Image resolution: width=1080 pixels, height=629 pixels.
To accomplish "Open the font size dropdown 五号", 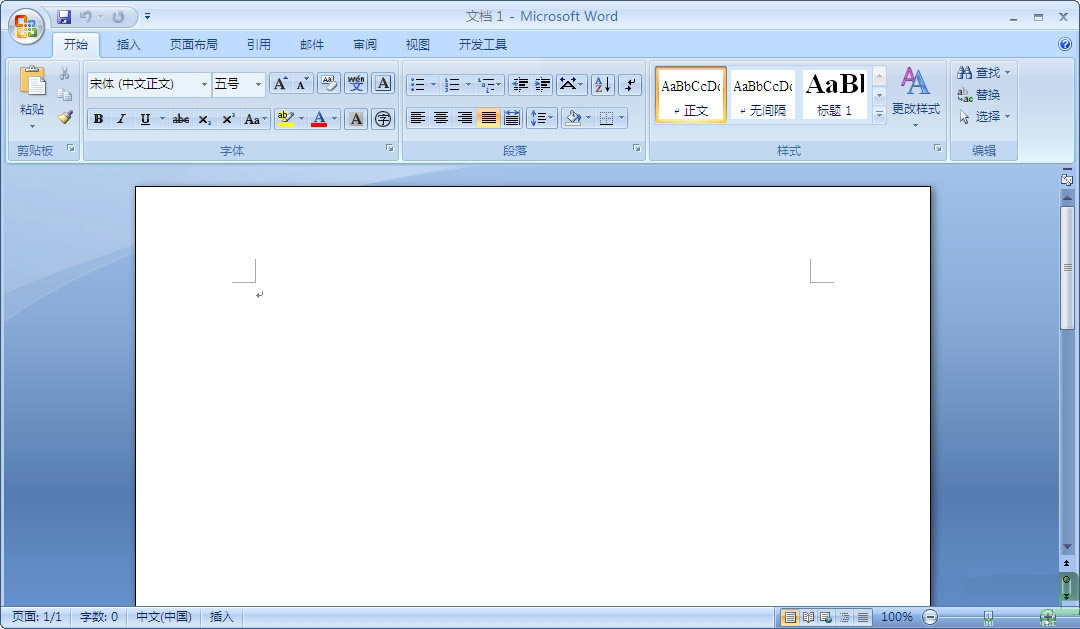I will (x=258, y=85).
